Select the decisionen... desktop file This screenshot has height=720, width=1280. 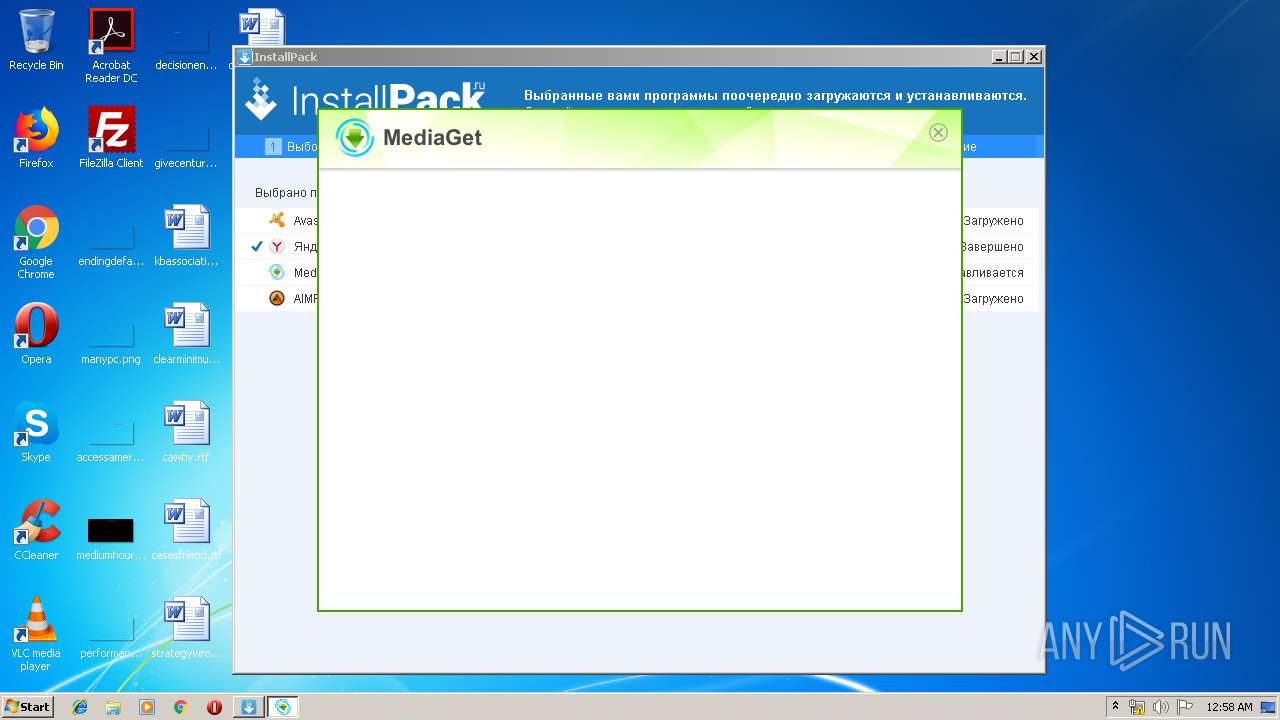(186, 45)
